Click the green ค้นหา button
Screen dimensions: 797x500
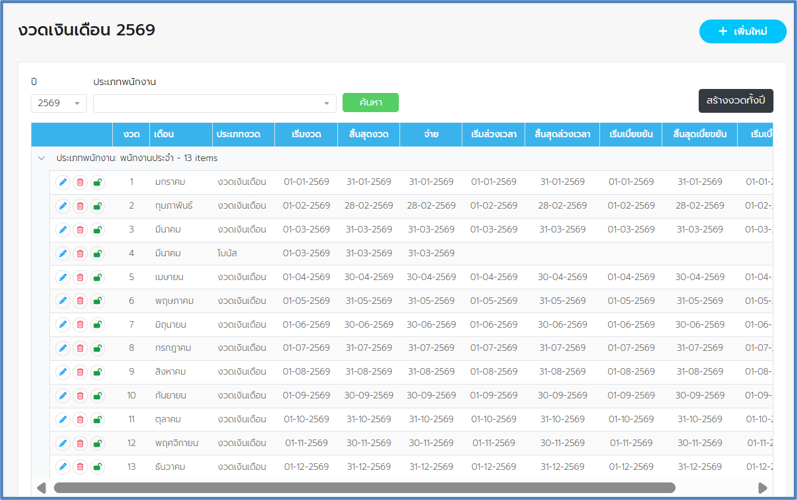371,103
